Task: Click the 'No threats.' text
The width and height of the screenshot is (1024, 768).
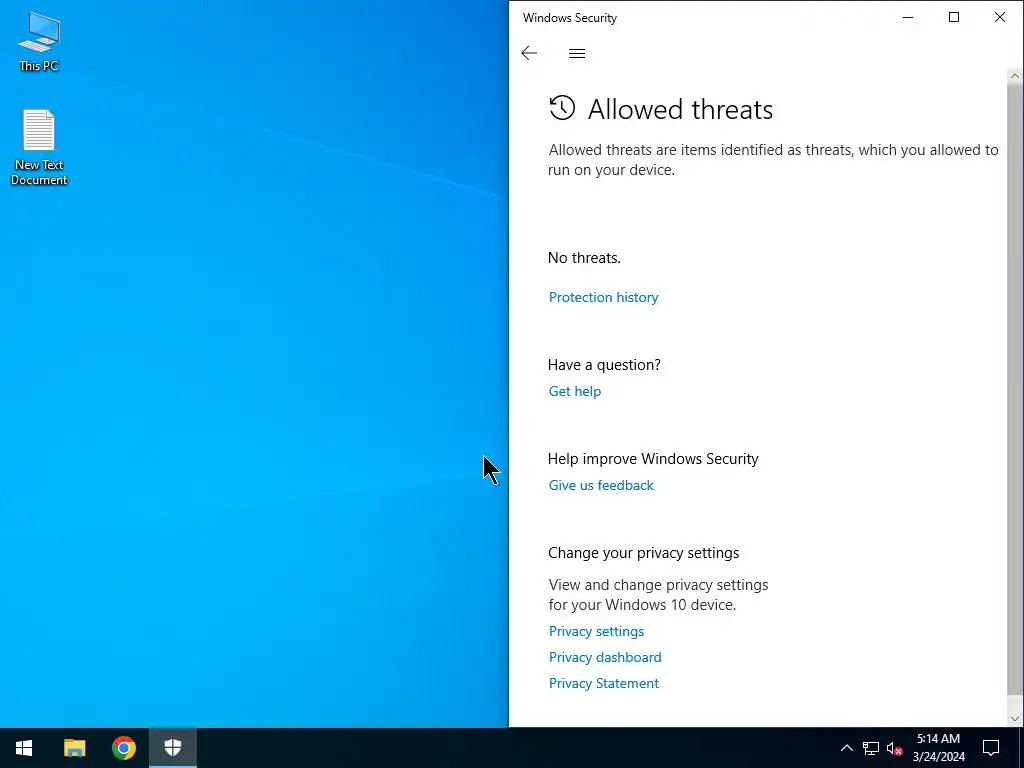Action: tap(584, 258)
